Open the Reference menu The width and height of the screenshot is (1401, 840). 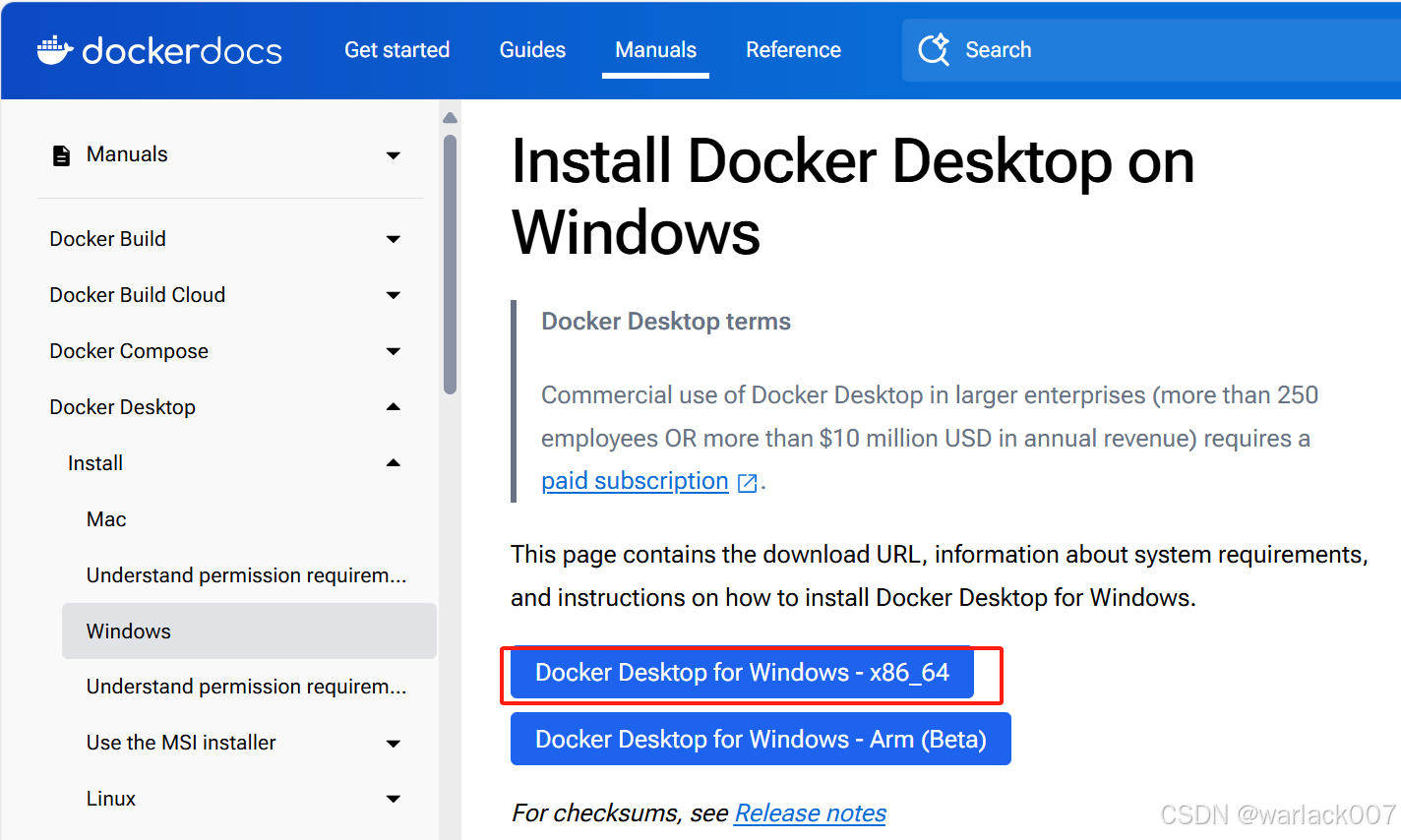pyautogui.click(x=793, y=49)
